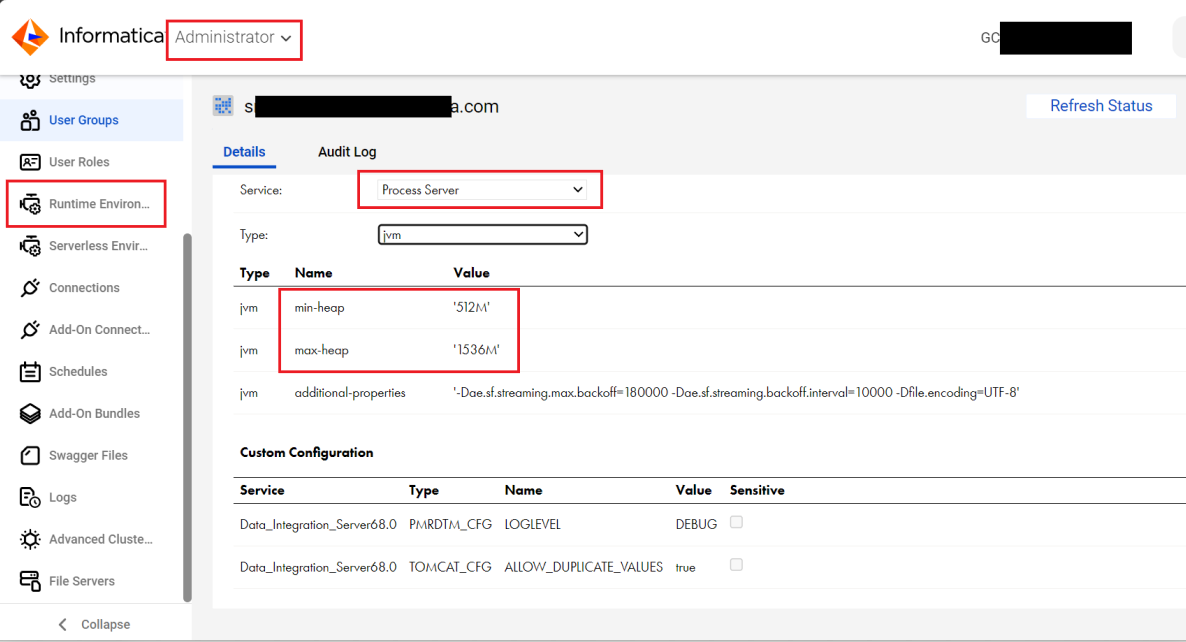Open Logs in the sidebar
The width and height of the screenshot is (1186, 642).
pos(92,498)
